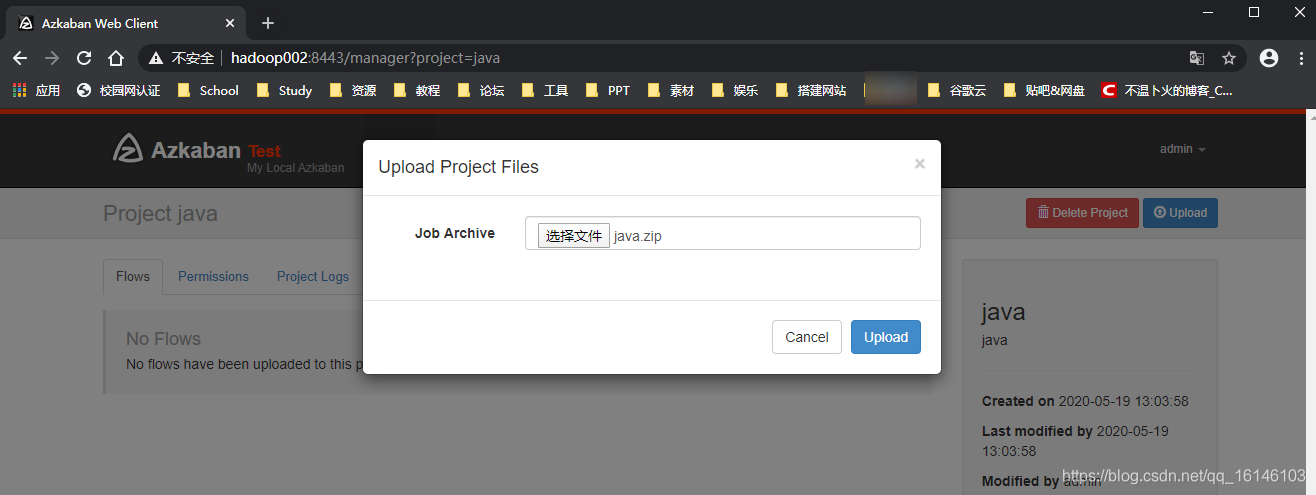Open the translate page icon
Screen dimensions: 1316x495
[1197, 58]
